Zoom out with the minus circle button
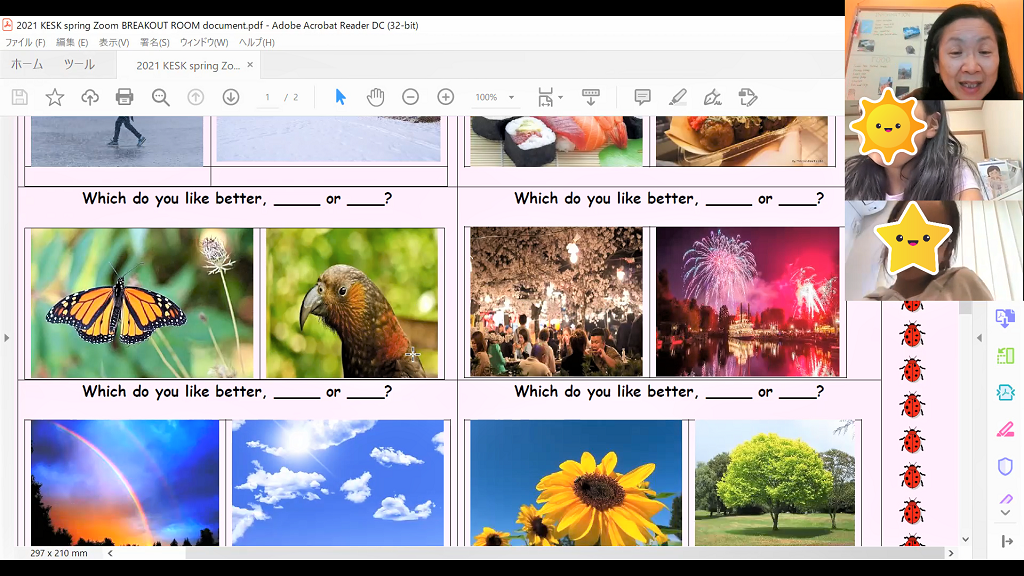This screenshot has height=576, width=1024. coord(410,97)
